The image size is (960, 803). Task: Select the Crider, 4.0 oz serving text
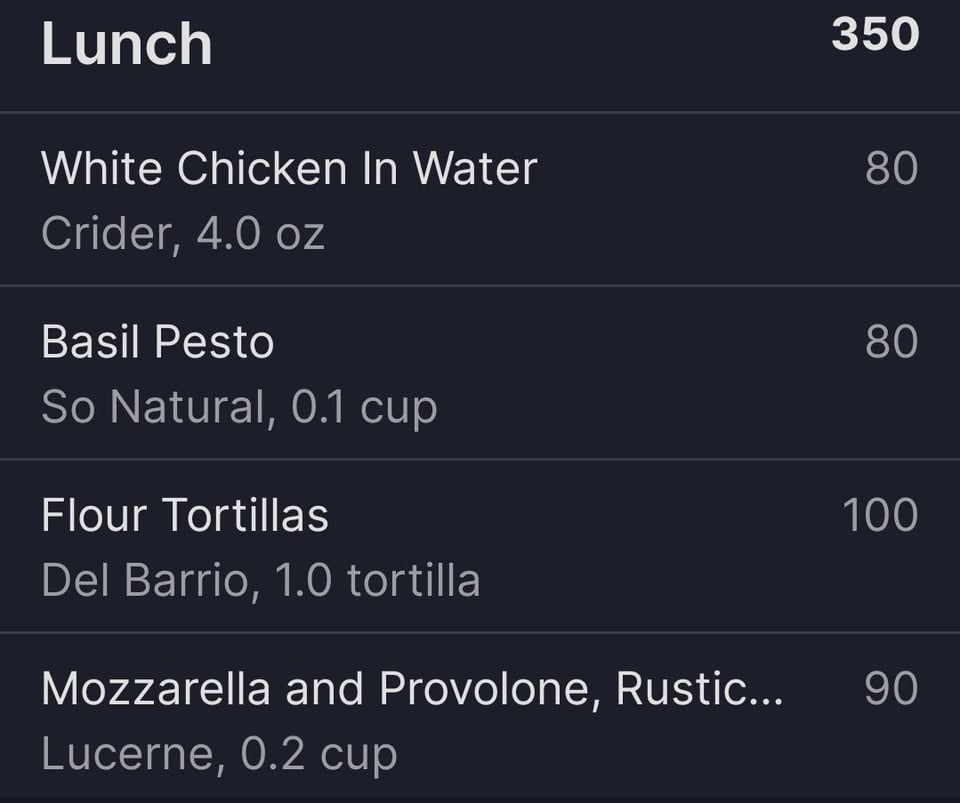(182, 234)
